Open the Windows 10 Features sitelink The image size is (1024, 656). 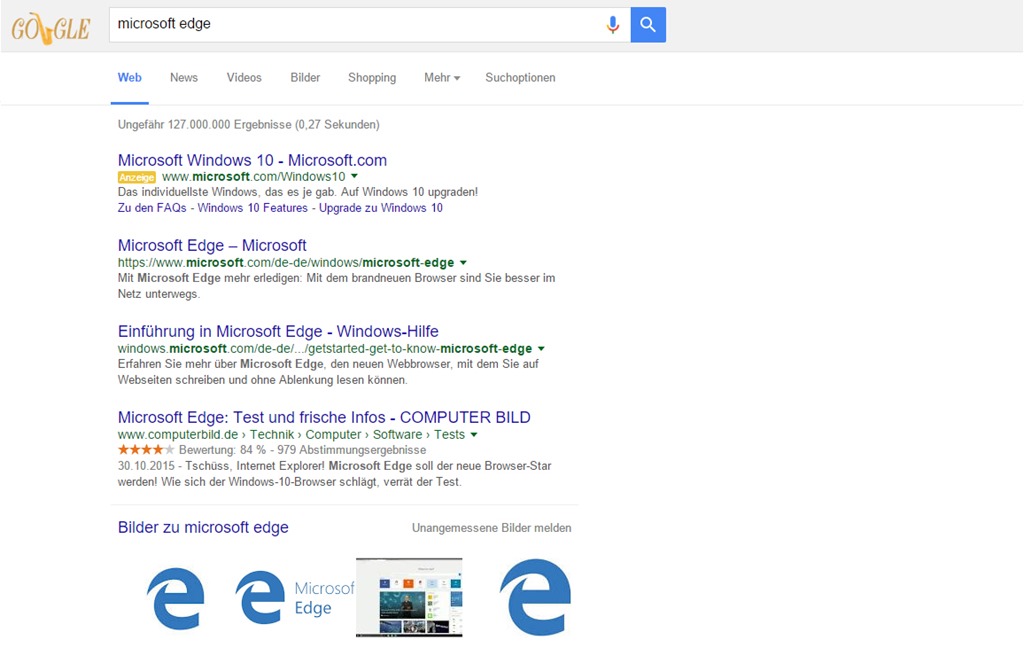[x=252, y=208]
